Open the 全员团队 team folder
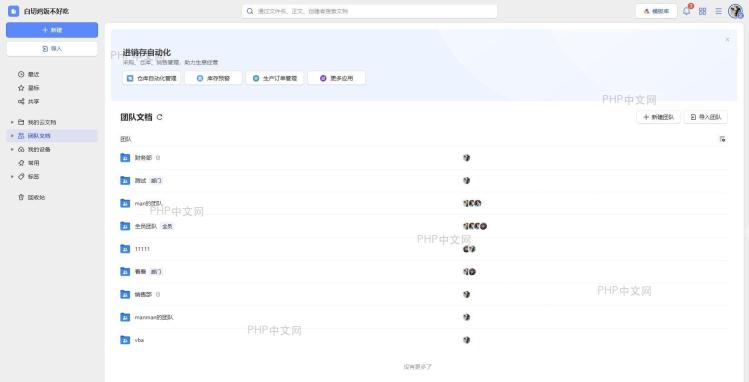 pyautogui.click(x=424, y=226)
